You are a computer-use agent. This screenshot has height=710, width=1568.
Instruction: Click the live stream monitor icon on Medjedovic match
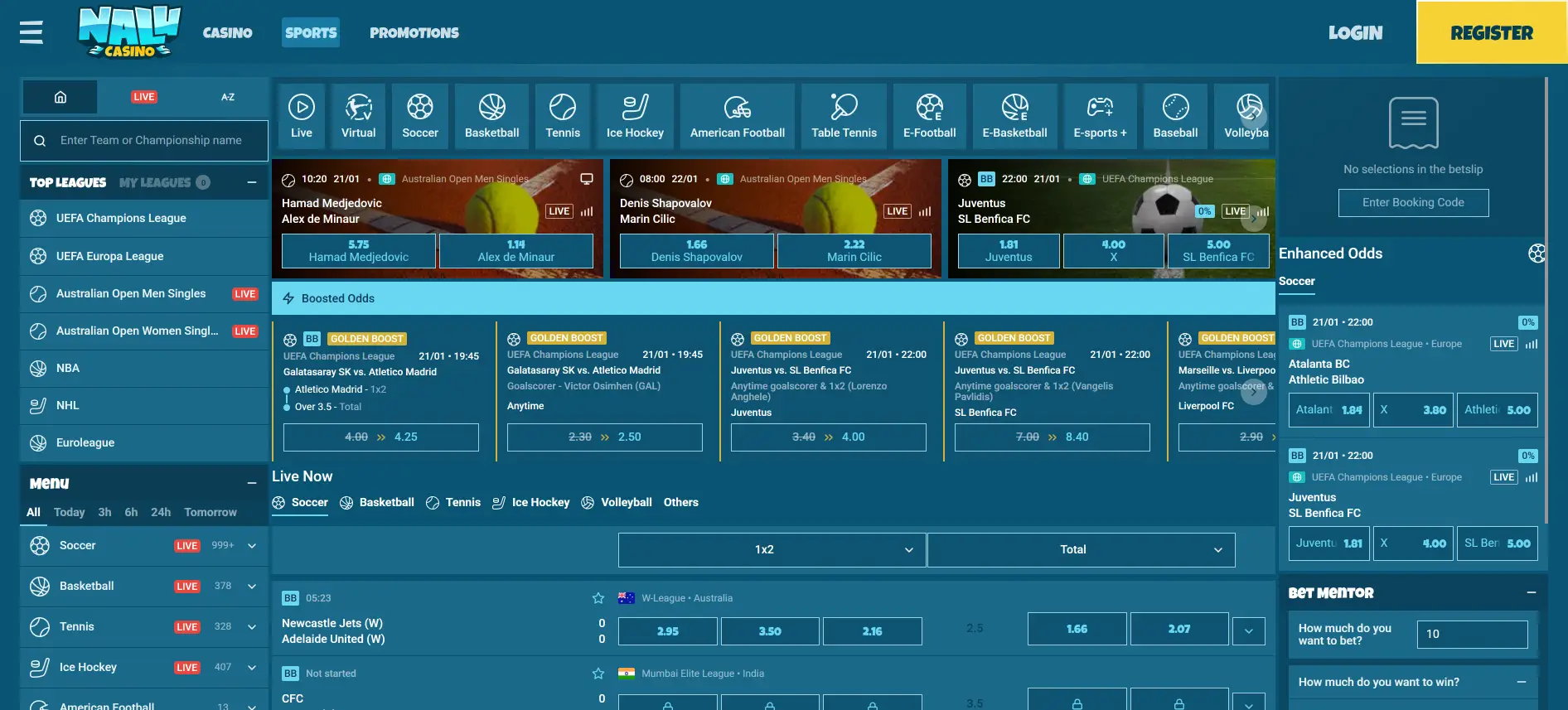587,179
